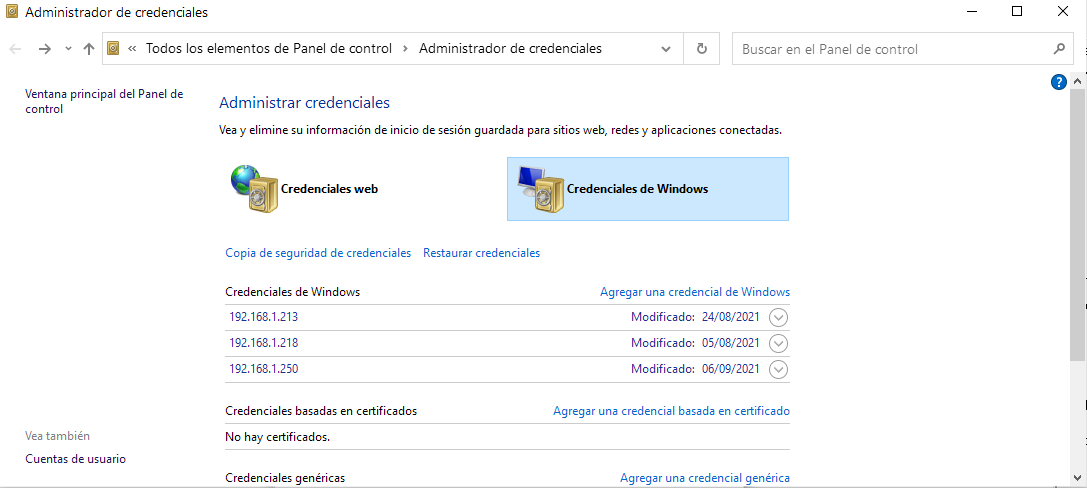The image size is (1087, 488).
Task: Expand the 192.168.1.213 credential chevron
Action: point(779,317)
